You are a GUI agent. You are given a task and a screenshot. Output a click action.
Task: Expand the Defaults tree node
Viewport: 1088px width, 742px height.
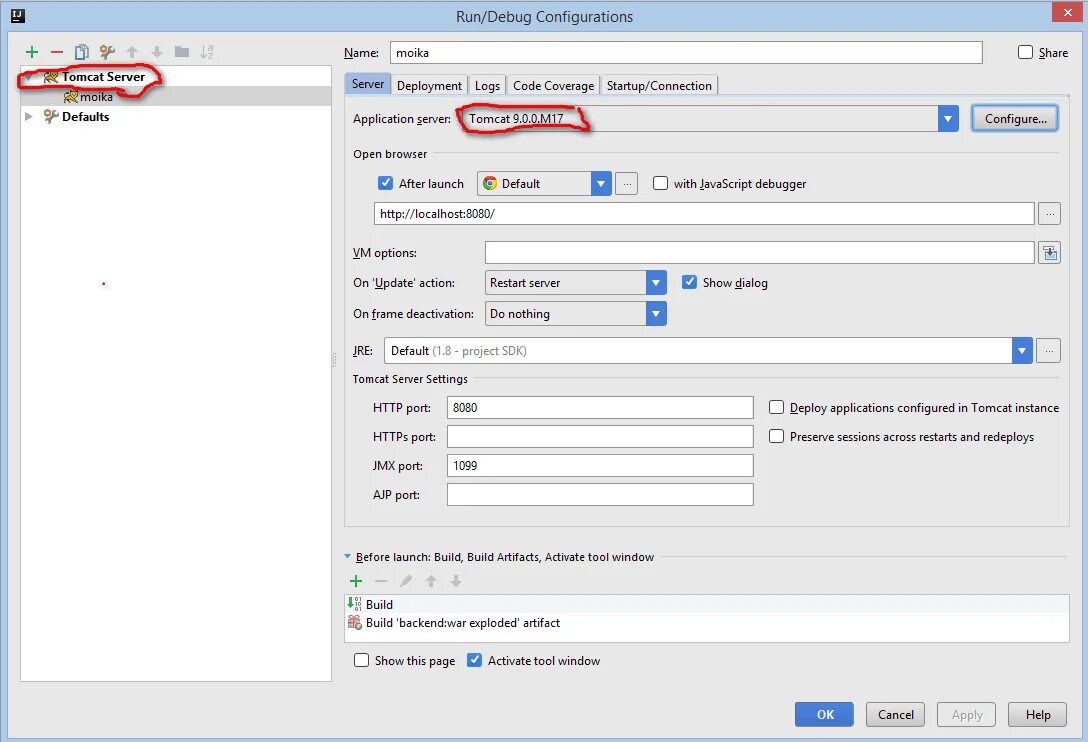tap(28, 117)
